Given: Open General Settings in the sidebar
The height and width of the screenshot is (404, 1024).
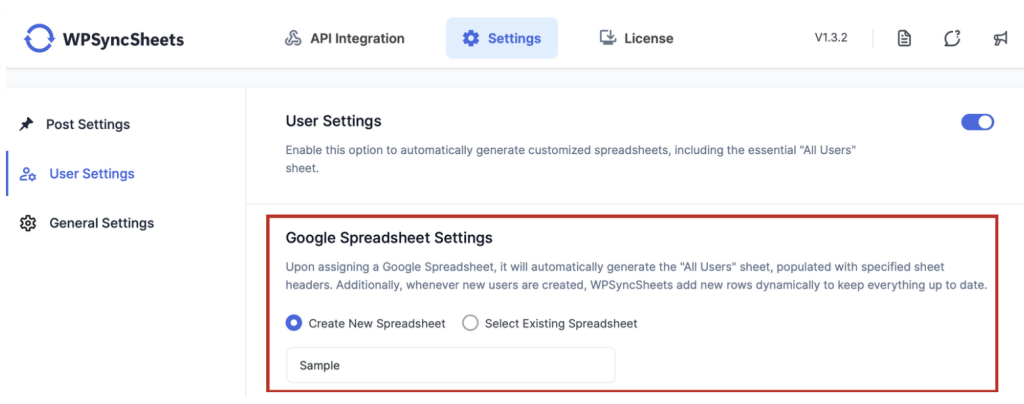Looking at the screenshot, I should [x=86, y=223].
